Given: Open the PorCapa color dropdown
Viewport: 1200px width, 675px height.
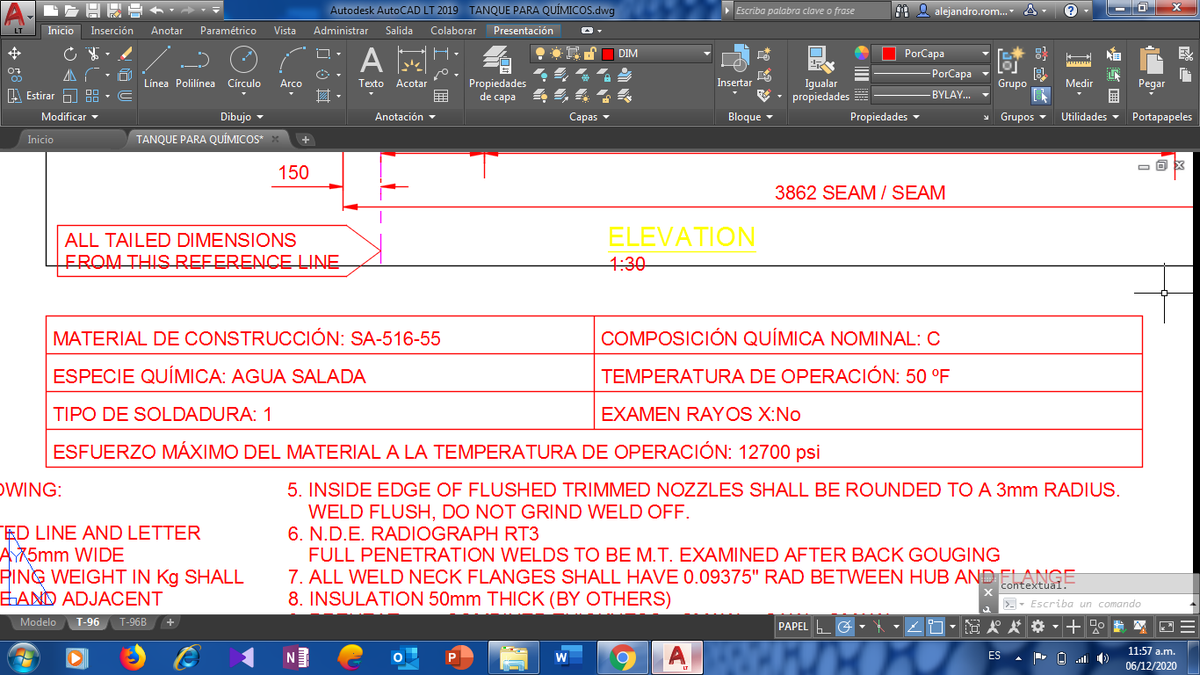Looking at the screenshot, I should point(933,53).
